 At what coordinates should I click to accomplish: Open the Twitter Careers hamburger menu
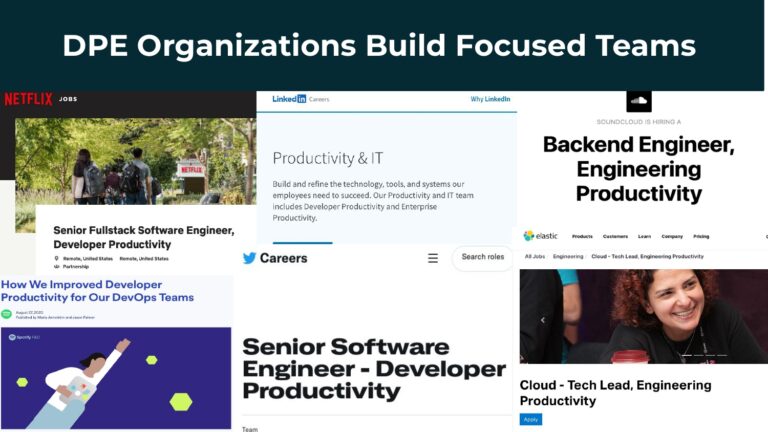click(433, 258)
